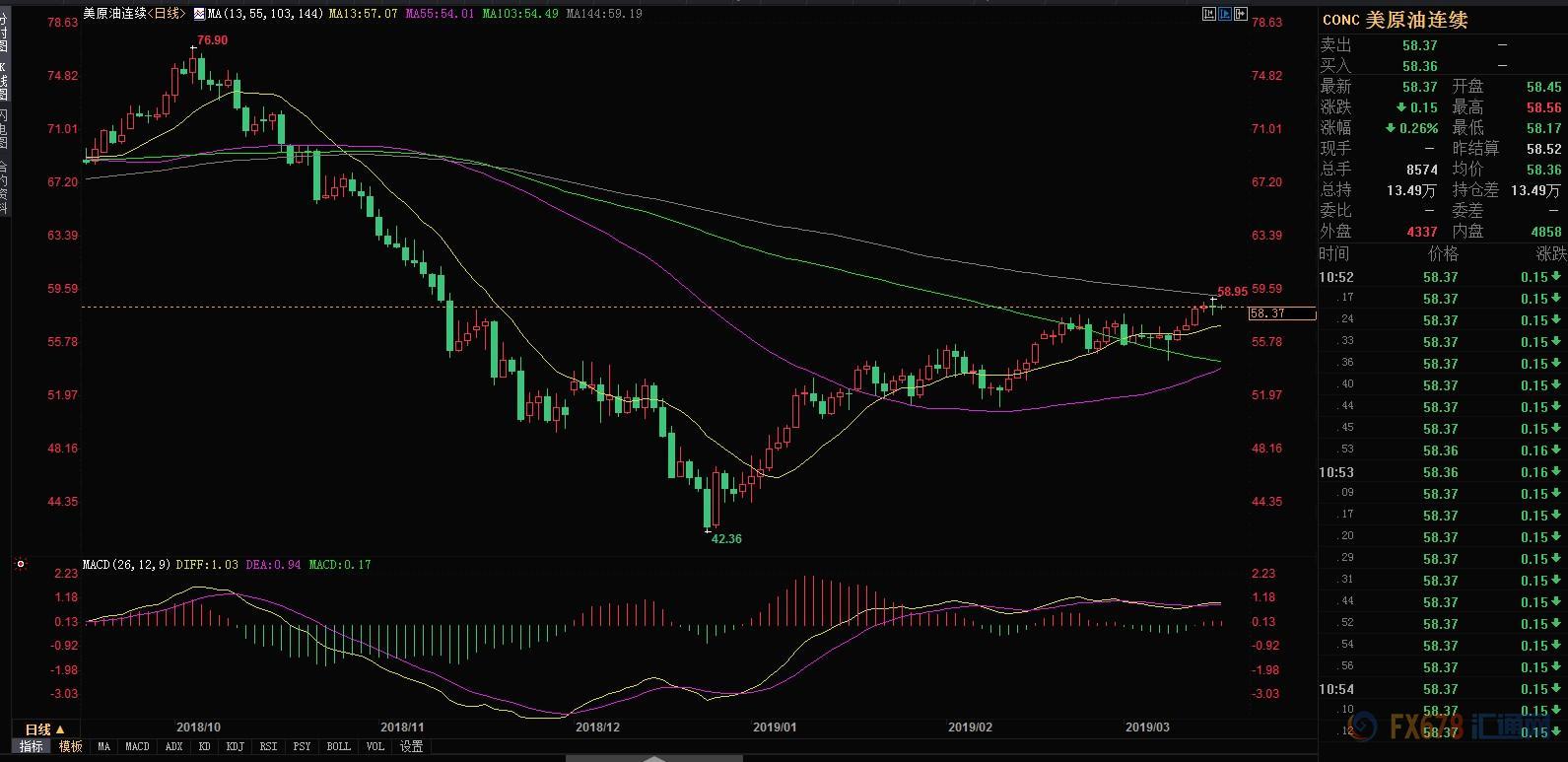Click the 买入 bid price 58.36
Viewport: 1568px width, 762px height.
click(x=1420, y=66)
